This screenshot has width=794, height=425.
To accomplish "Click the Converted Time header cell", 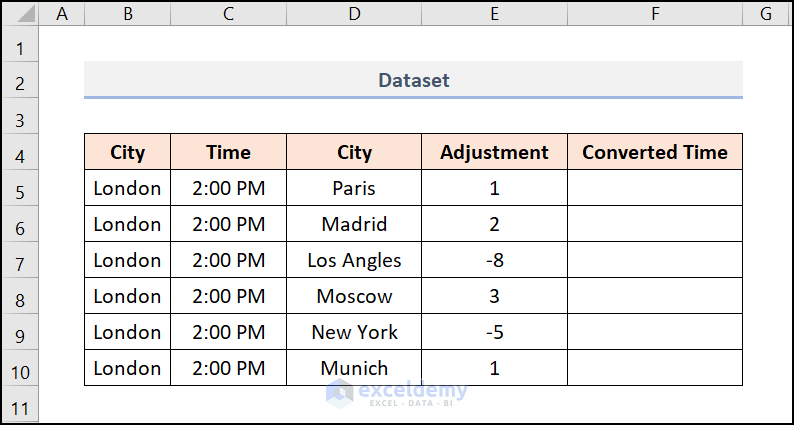I will tap(655, 152).
